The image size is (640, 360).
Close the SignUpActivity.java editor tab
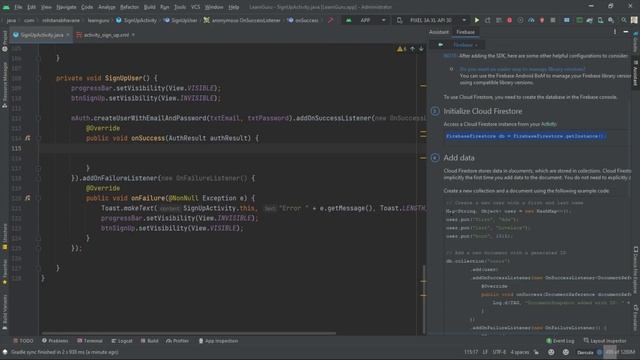(68, 35)
